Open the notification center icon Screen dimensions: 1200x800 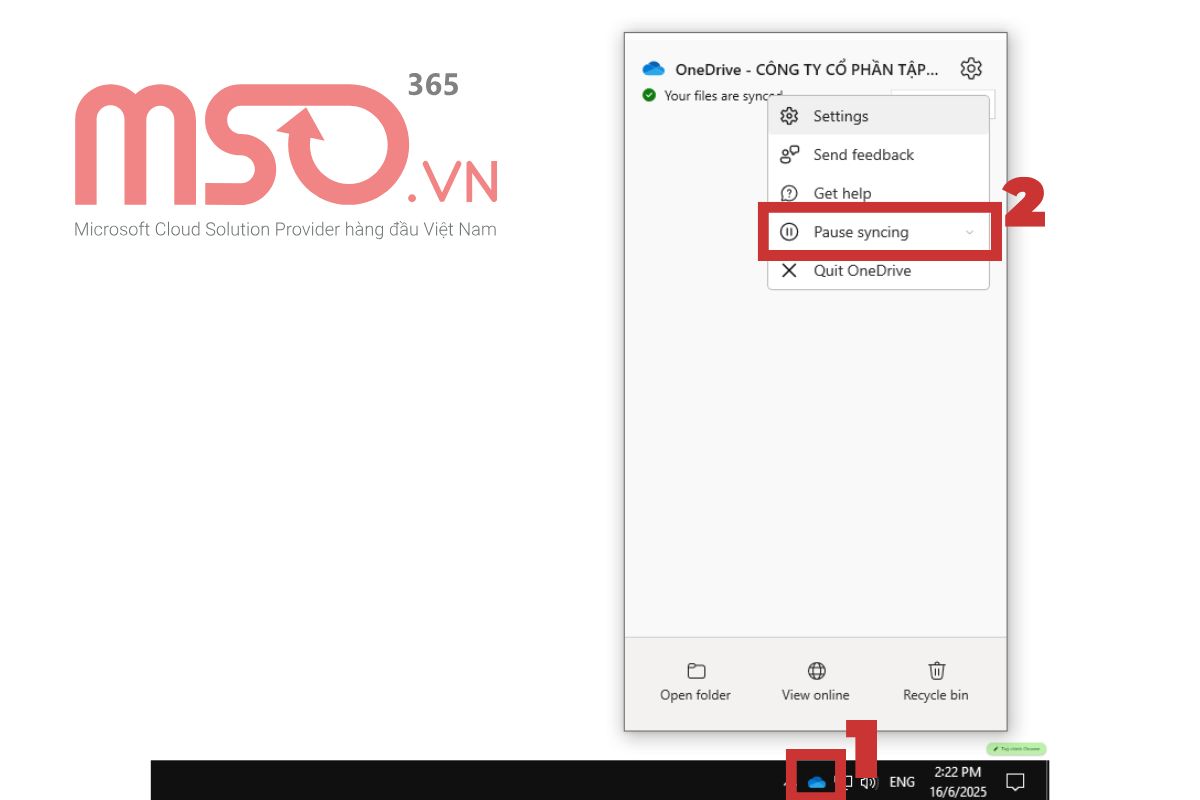(x=1015, y=781)
